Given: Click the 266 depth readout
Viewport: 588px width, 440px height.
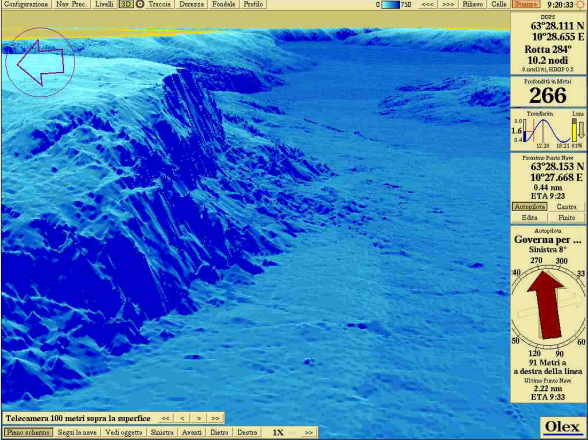Looking at the screenshot, I should pos(548,95).
